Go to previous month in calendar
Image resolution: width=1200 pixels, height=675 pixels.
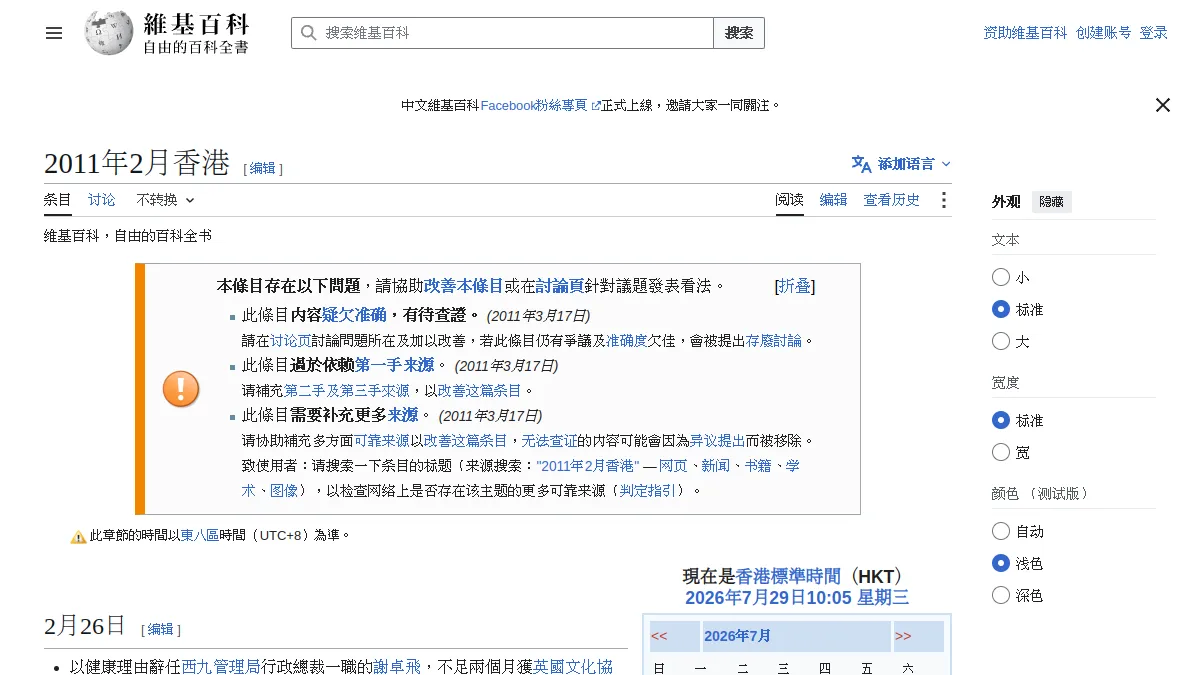point(659,636)
